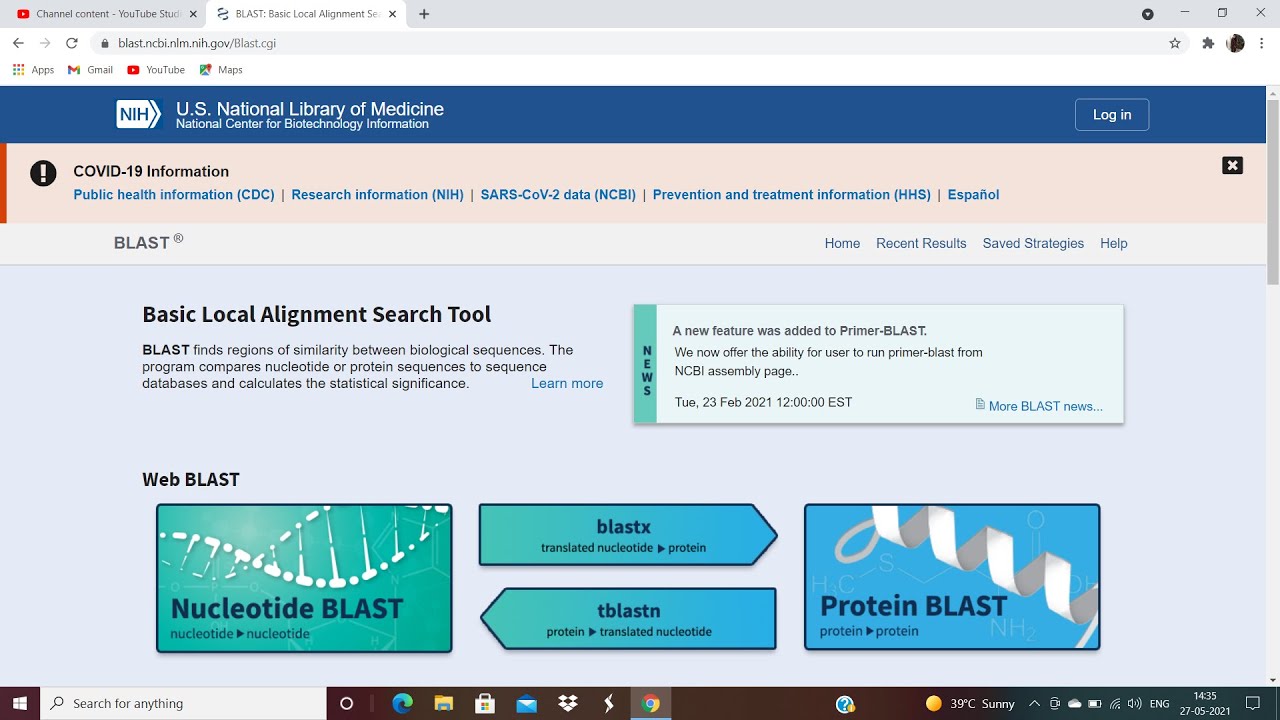Dismiss the COVID-19 information banner
The width and height of the screenshot is (1280, 720).
1232,166
